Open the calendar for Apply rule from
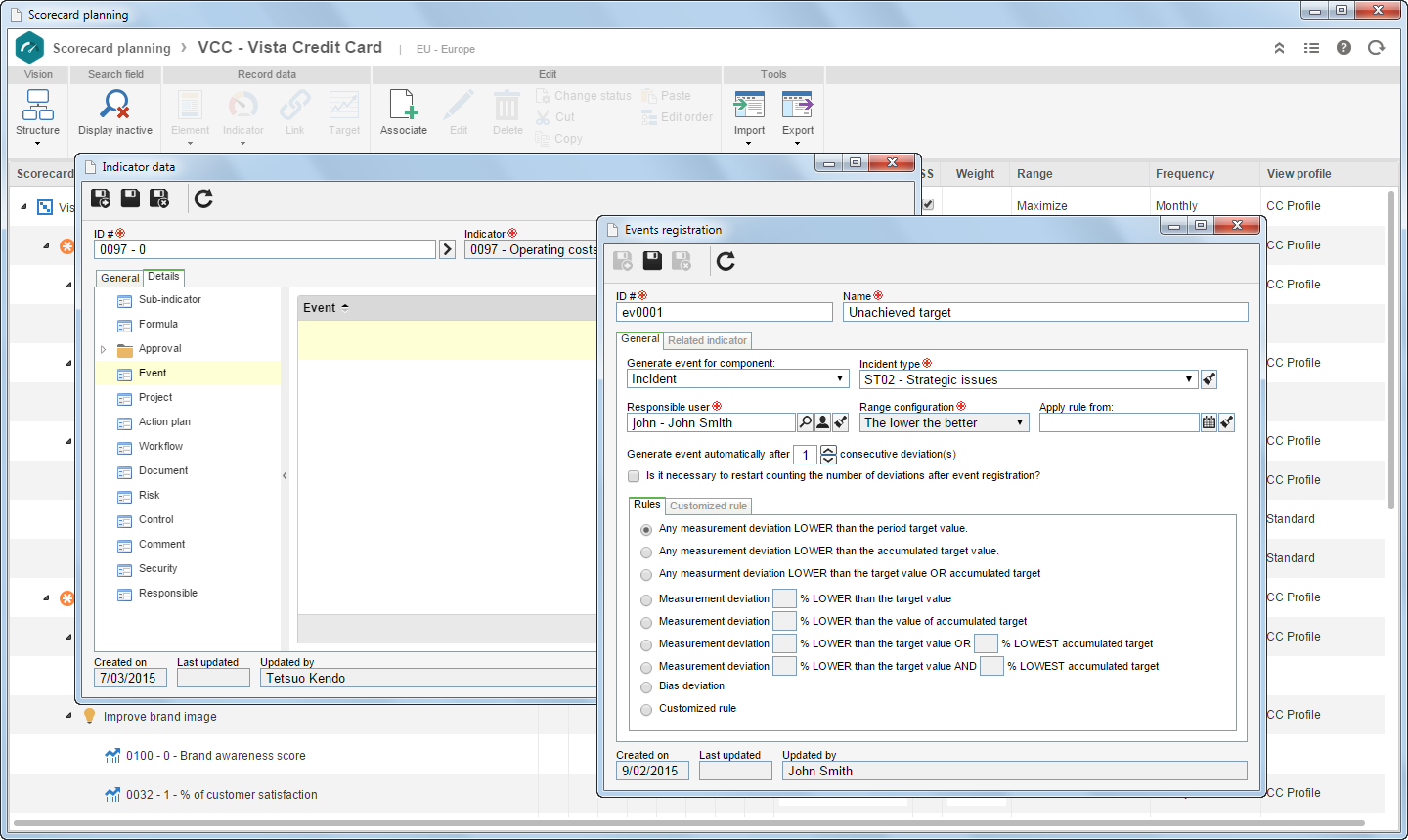The width and height of the screenshot is (1408, 840). pos(1209,422)
